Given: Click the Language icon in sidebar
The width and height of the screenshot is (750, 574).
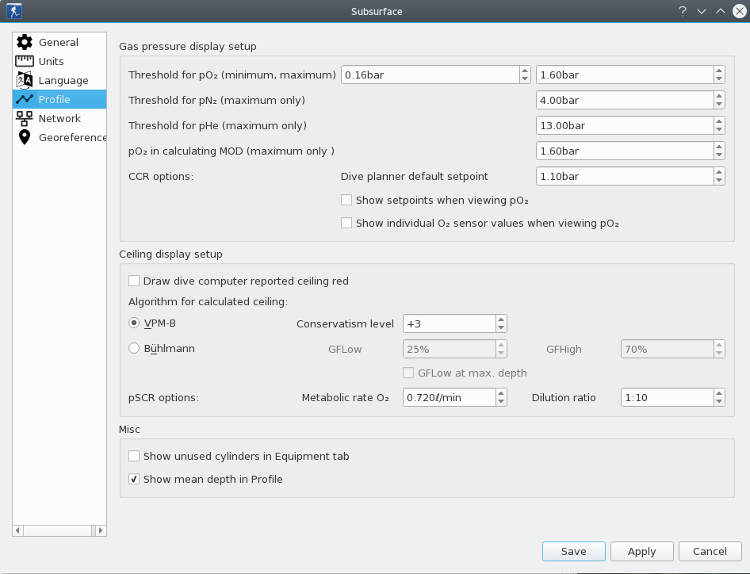Looking at the screenshot, I should pyautogui.click(x=24, y=81).
